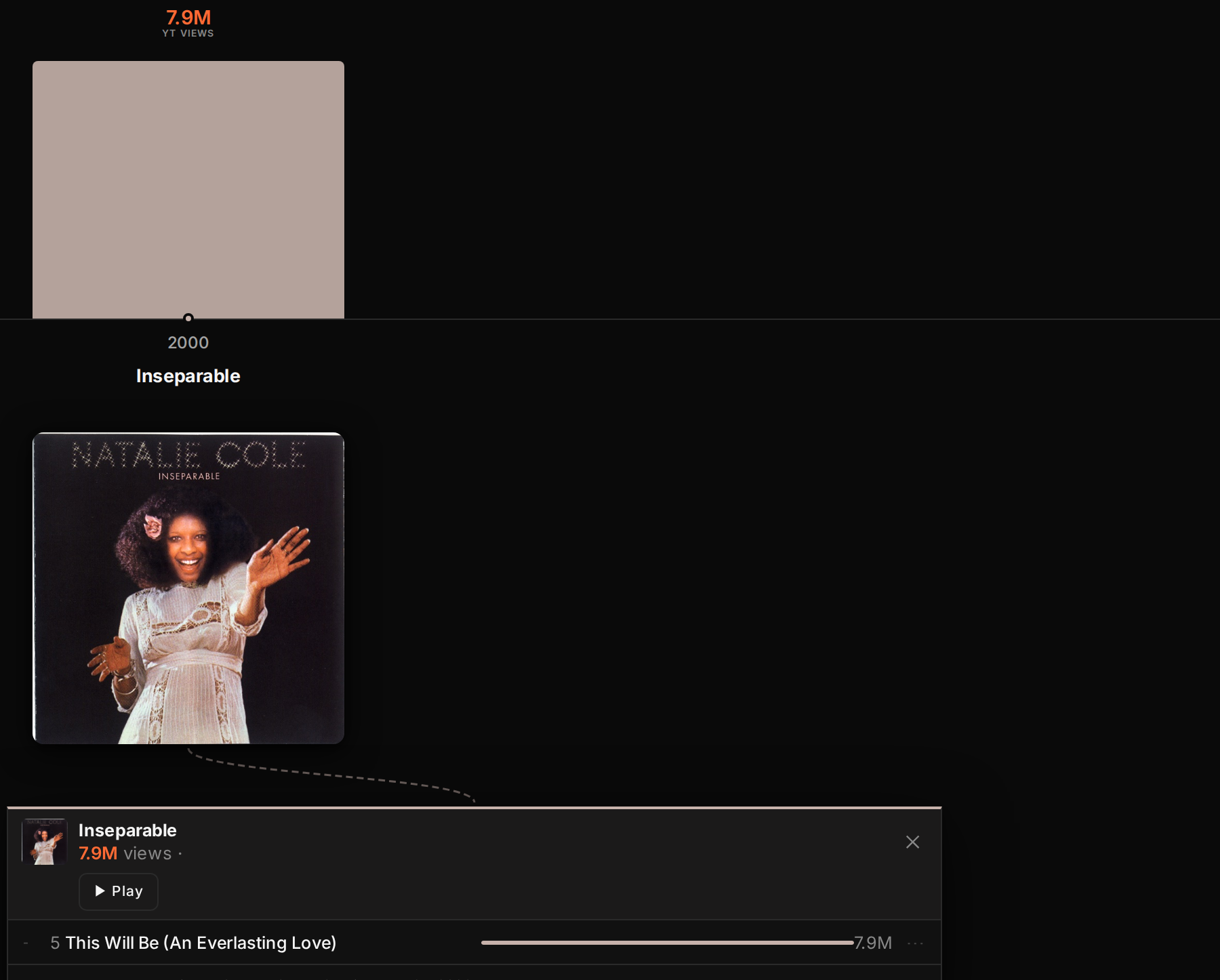Click the 2000 year label on the timeline
The height and width of the screenshot is (980, 1220).
pyautogui.click(x=188, y=342)
